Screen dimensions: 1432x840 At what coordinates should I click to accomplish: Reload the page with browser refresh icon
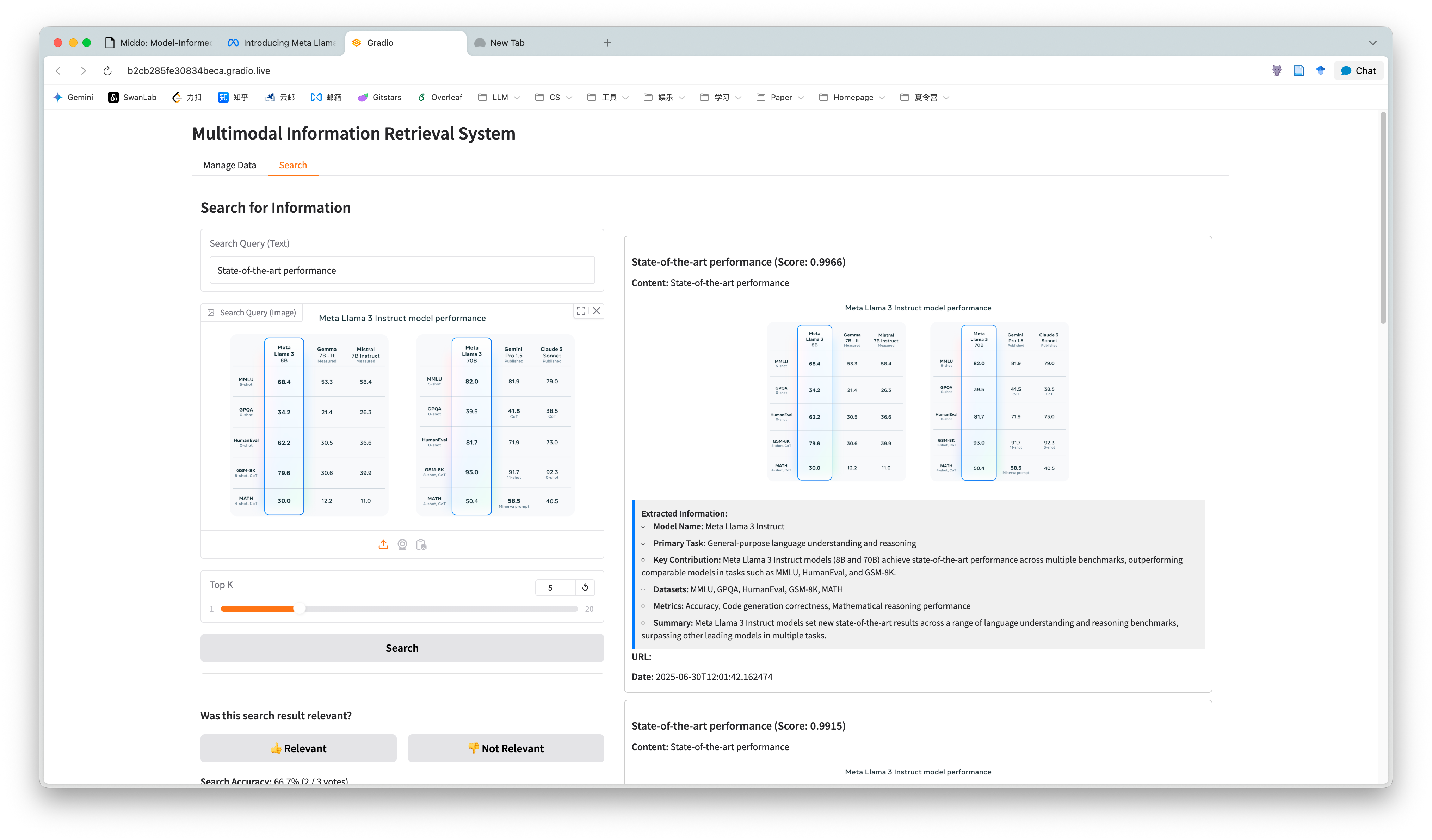click(x=107, y=70)
